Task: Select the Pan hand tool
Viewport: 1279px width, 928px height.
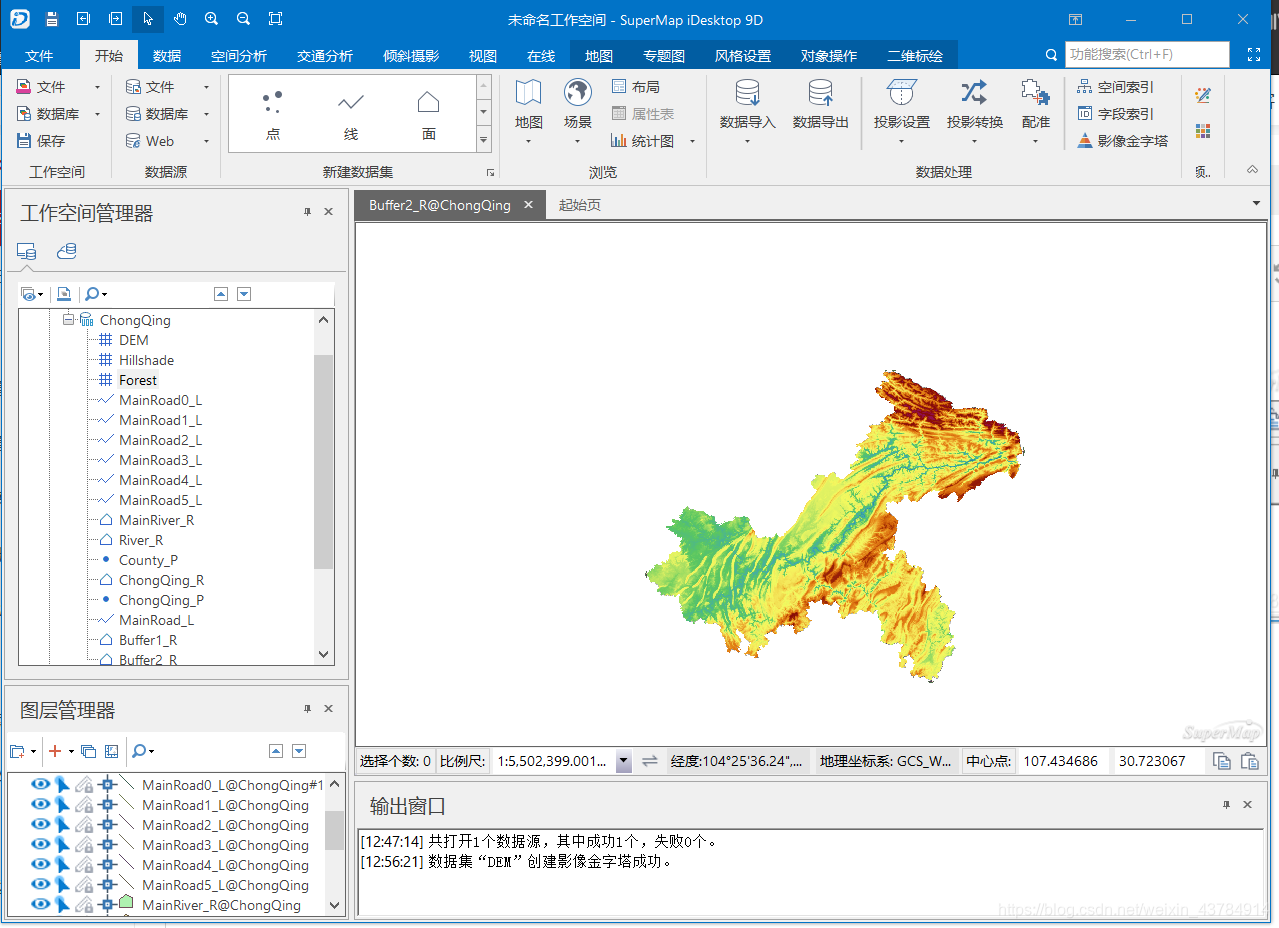Action: click(180, 19)
